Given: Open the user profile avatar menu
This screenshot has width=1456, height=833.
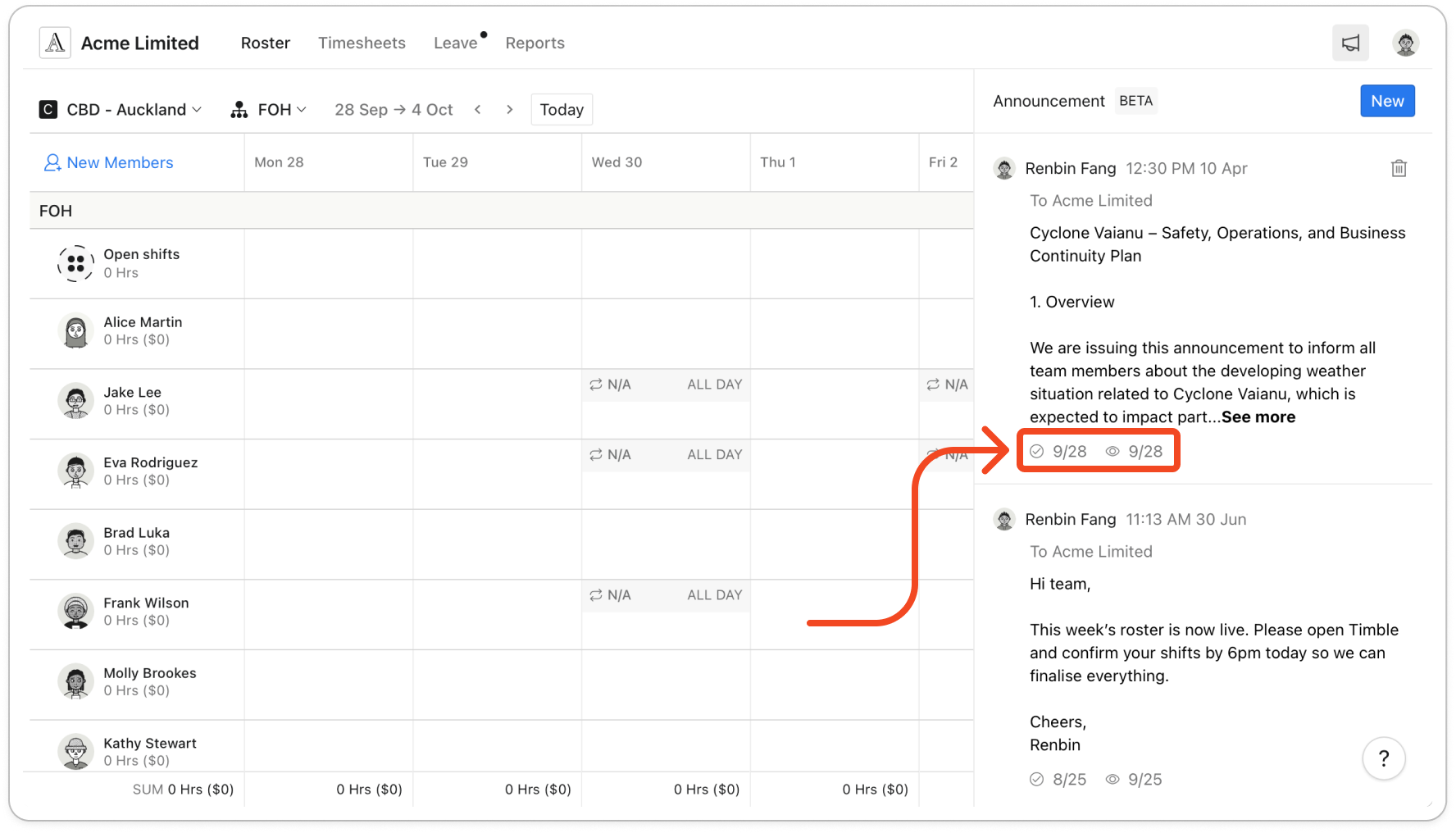Looking at the screenshot, I should tap(1406, 43).
